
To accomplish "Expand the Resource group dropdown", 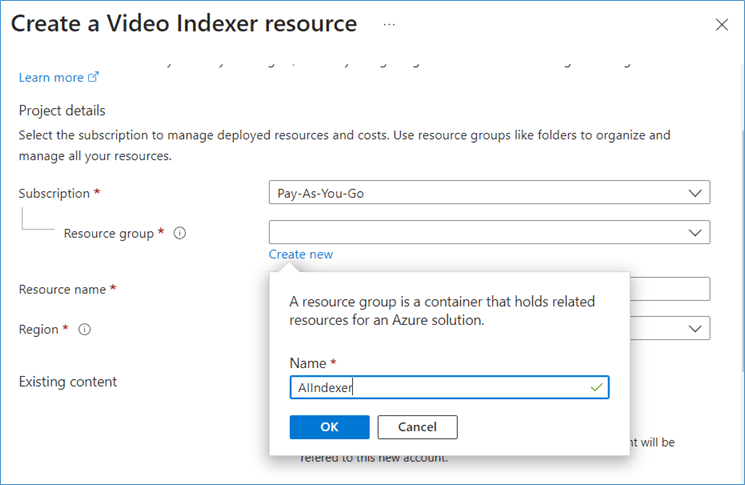I will (x=489, y=232).
